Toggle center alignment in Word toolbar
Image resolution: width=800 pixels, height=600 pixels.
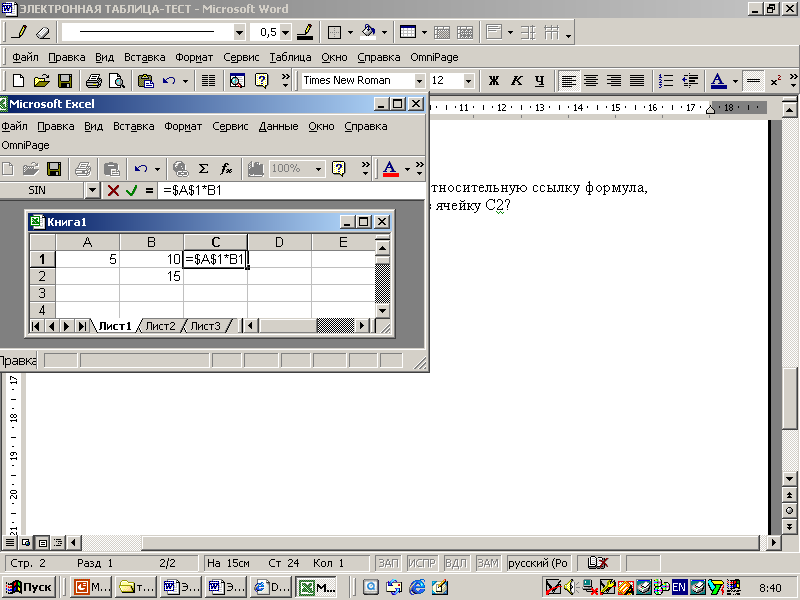coord(591,81)
